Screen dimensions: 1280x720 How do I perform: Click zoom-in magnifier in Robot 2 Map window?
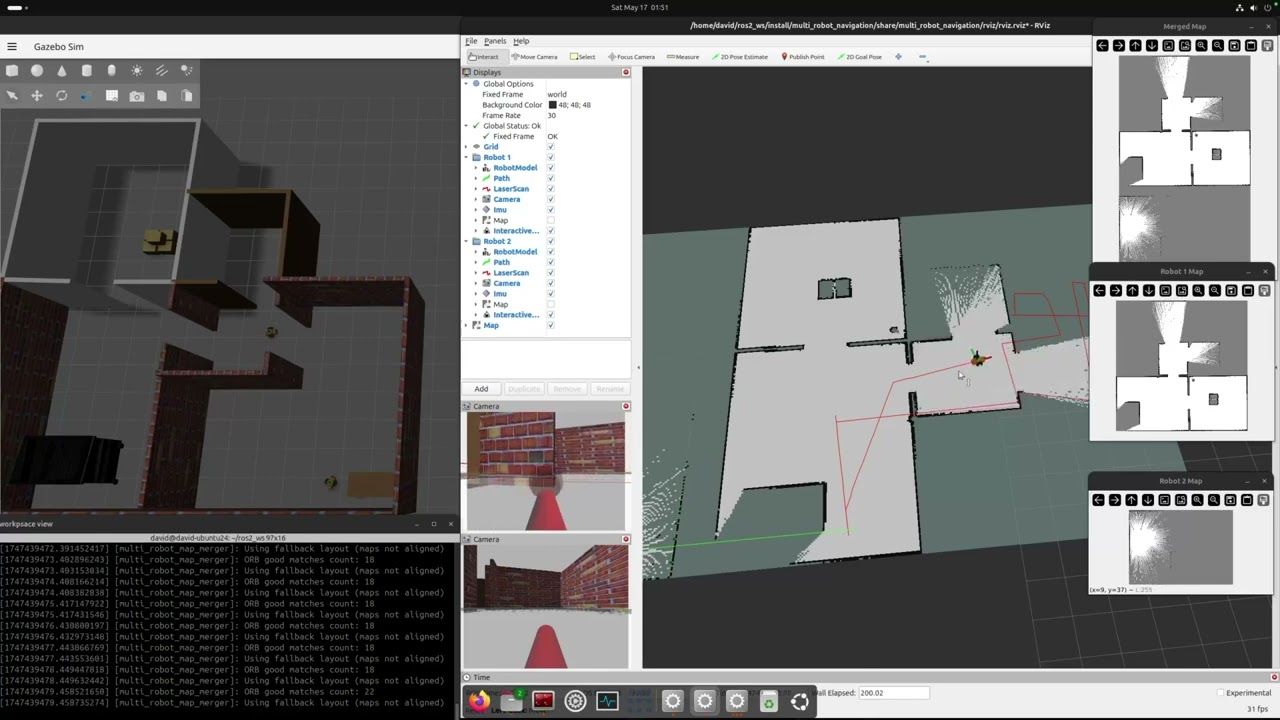[x=1197, y=500]
